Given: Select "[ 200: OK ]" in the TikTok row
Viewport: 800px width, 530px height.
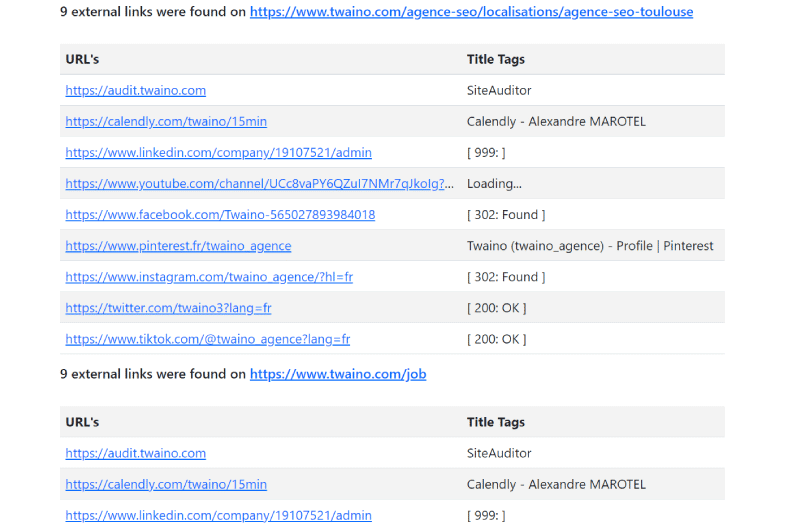Looking at the screenshot, I should click(x=496, y=339).
